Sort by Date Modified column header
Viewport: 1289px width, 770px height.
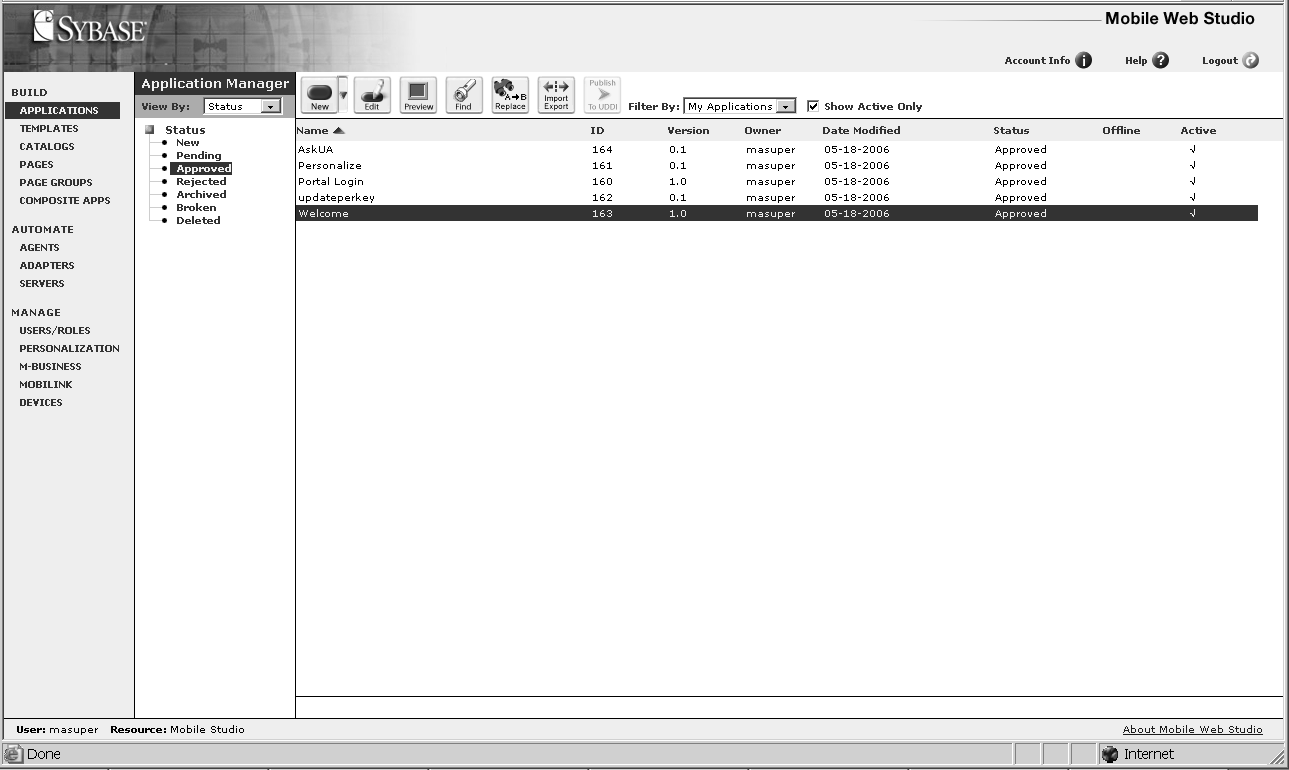[861, 130]
